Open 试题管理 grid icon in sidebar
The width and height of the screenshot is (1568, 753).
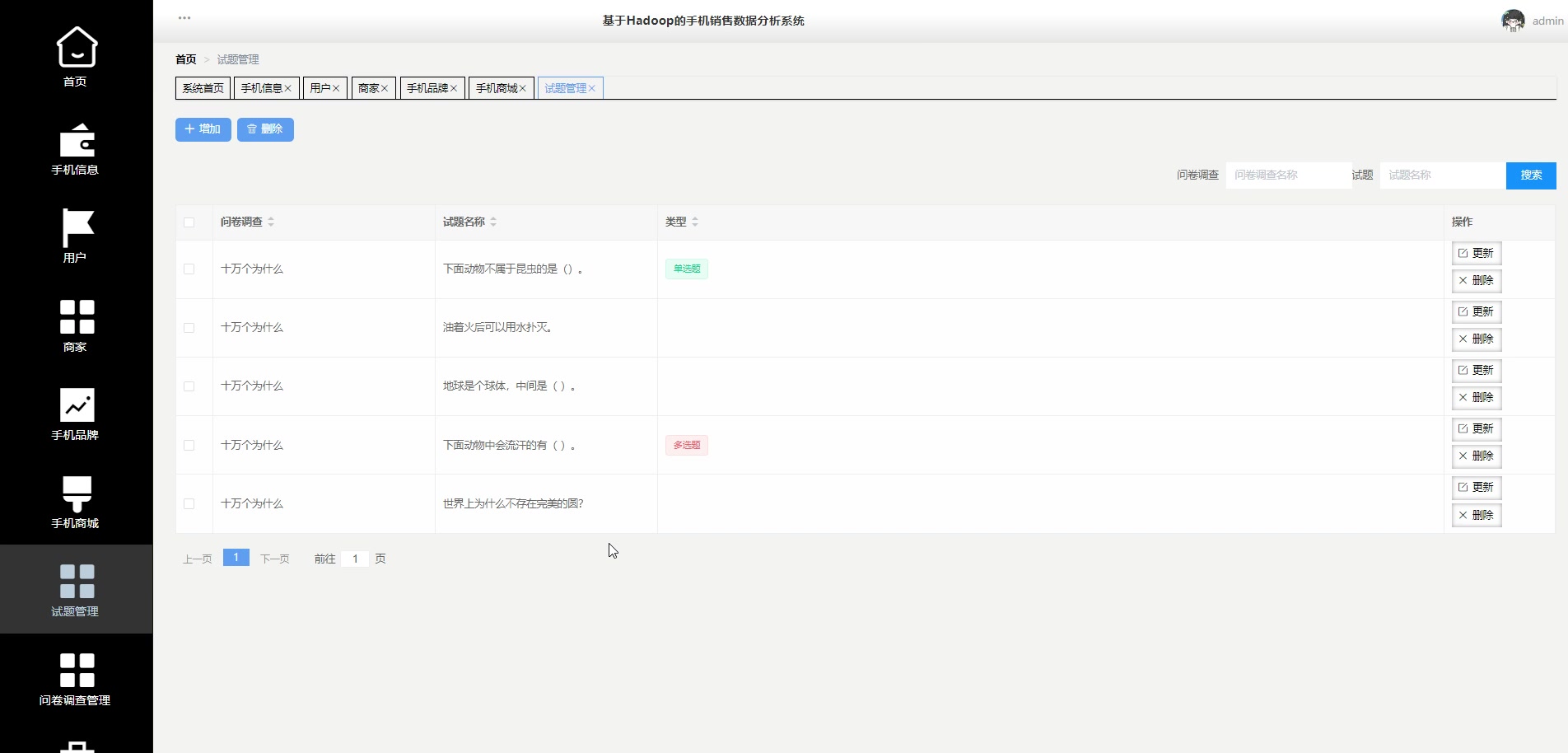[x=77, y=581]
